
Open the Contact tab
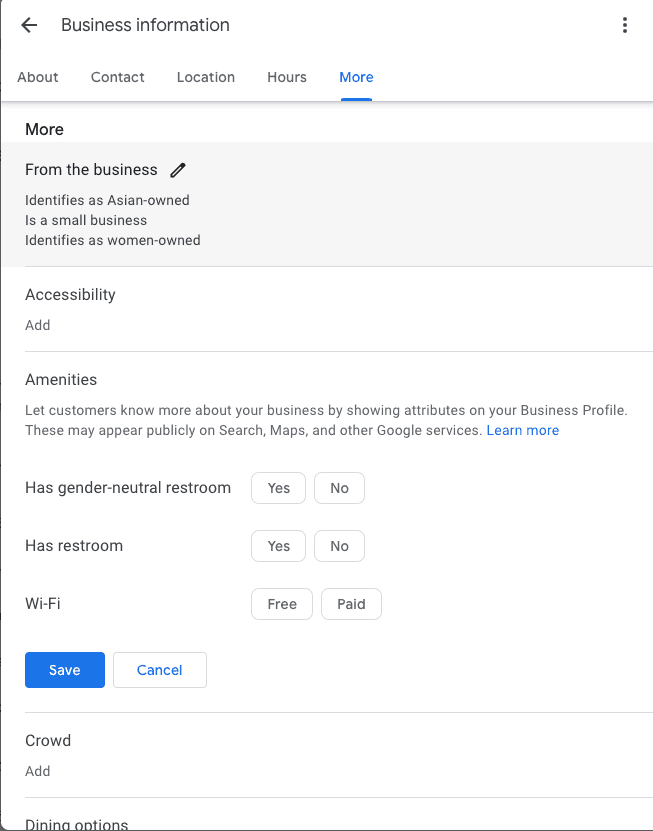click(118, 77)
